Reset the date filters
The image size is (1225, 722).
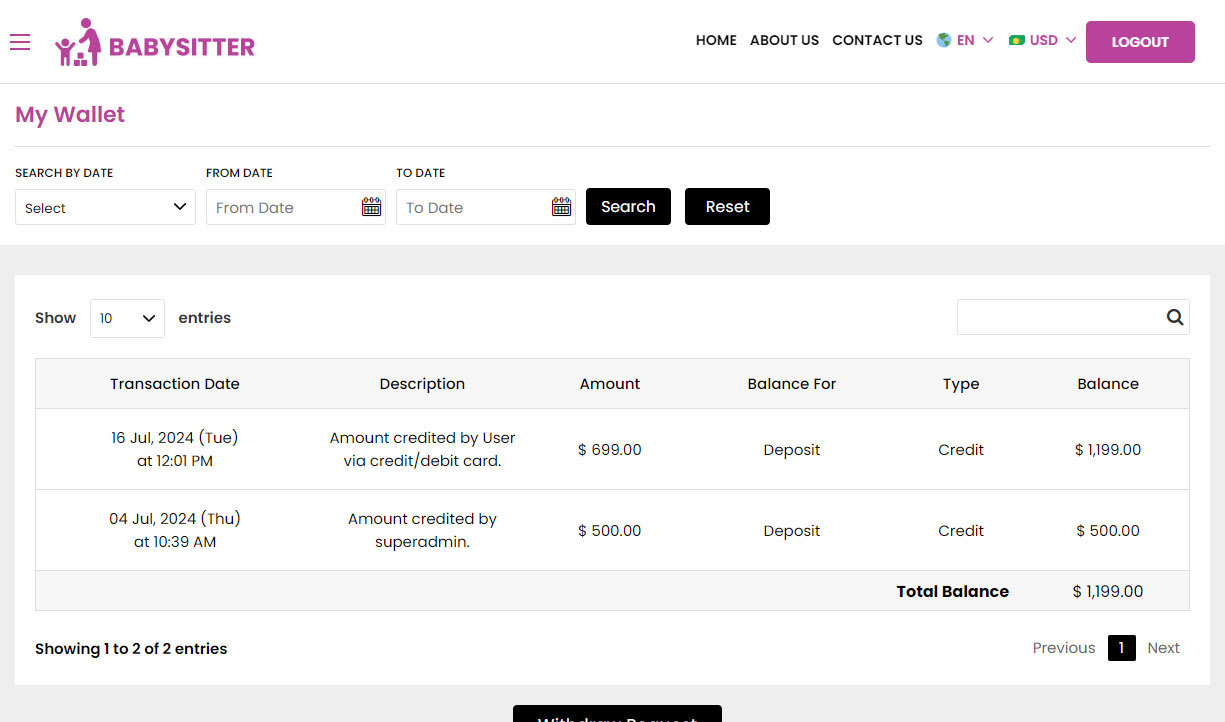727,207
